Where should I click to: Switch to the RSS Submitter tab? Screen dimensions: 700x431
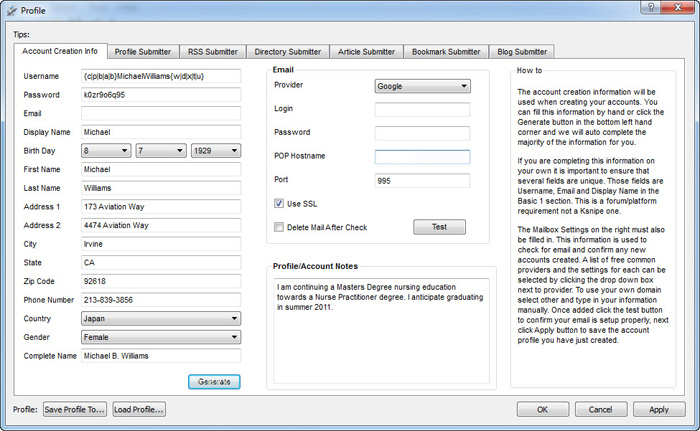tap(212, 52)
